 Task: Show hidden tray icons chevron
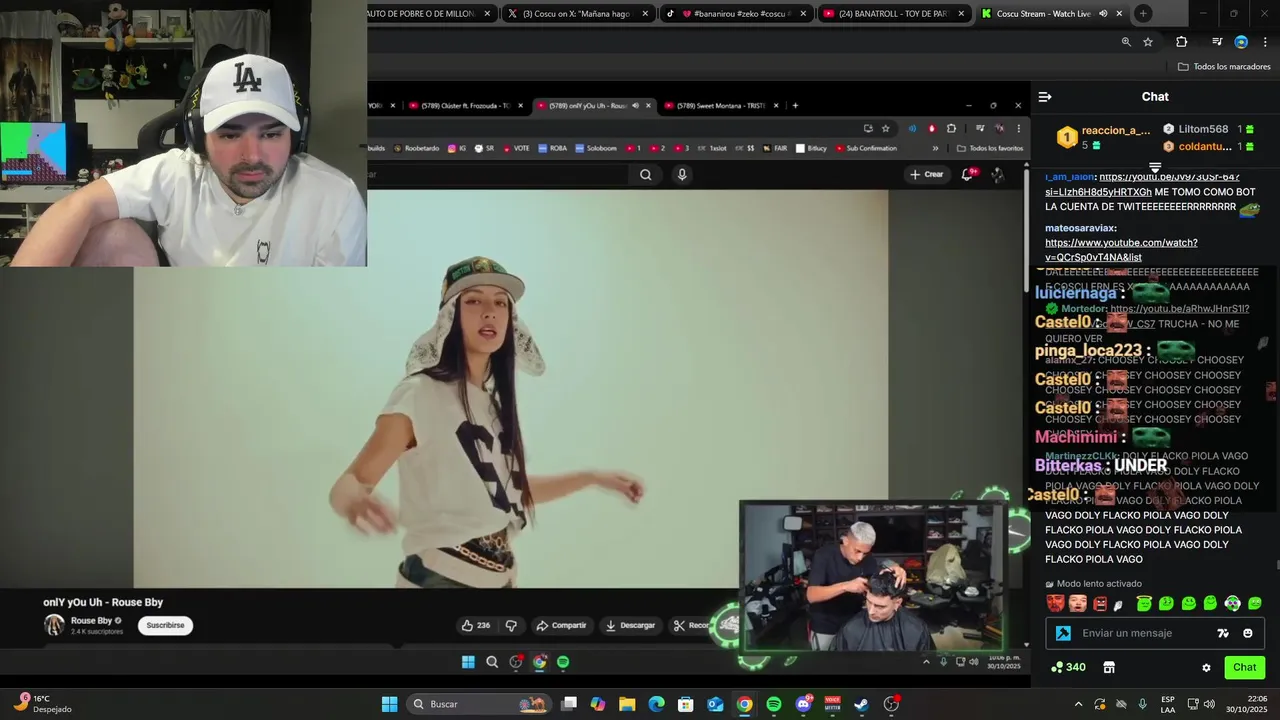1078,704
